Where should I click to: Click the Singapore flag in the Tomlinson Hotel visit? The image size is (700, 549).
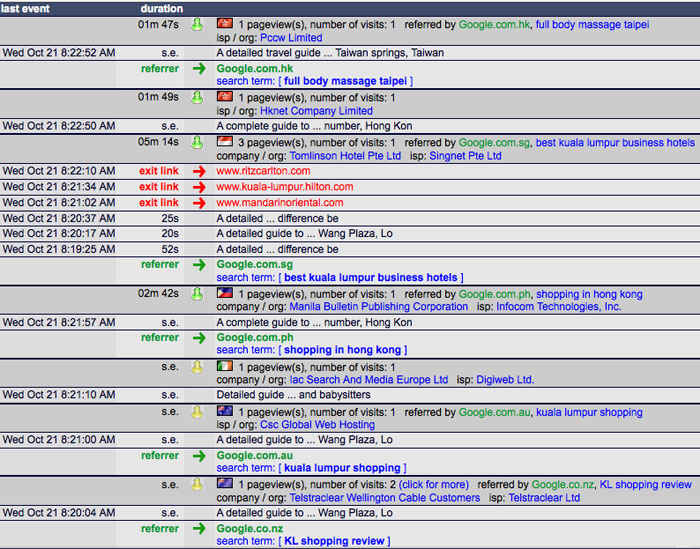(x=225, y=142)
